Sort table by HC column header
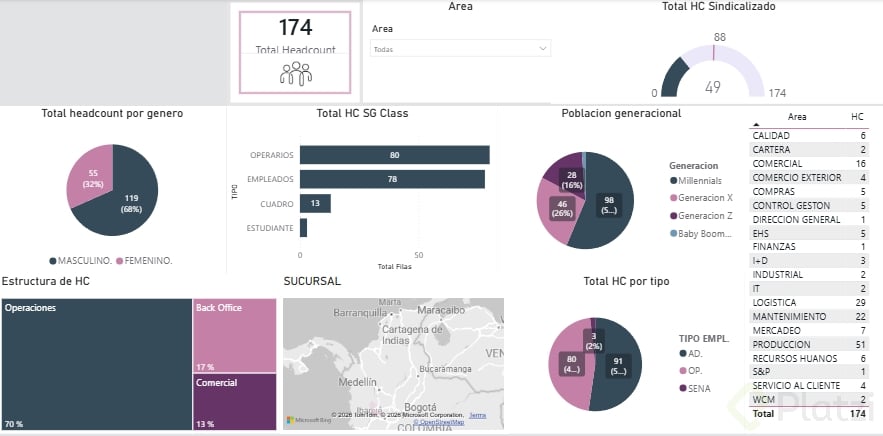Viewport: 883px width, 436px height. click(857, 117)
